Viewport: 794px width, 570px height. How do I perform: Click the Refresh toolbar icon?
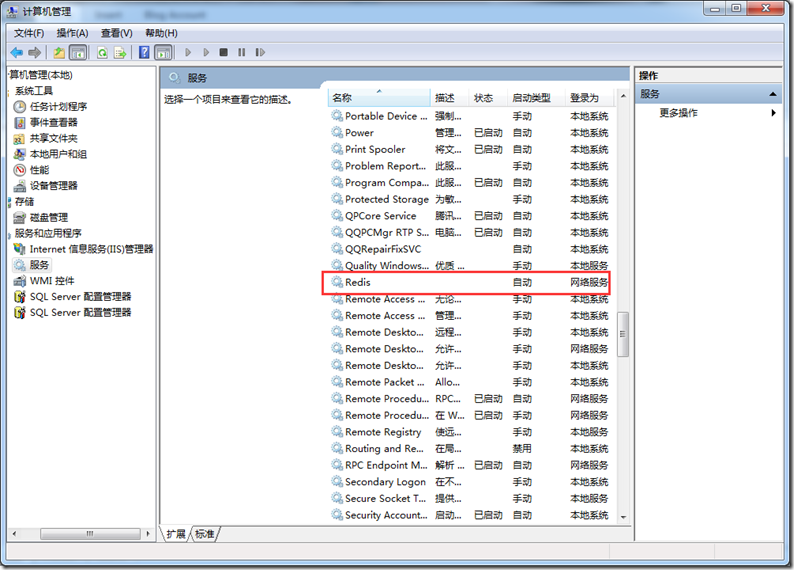click(102, 52)
